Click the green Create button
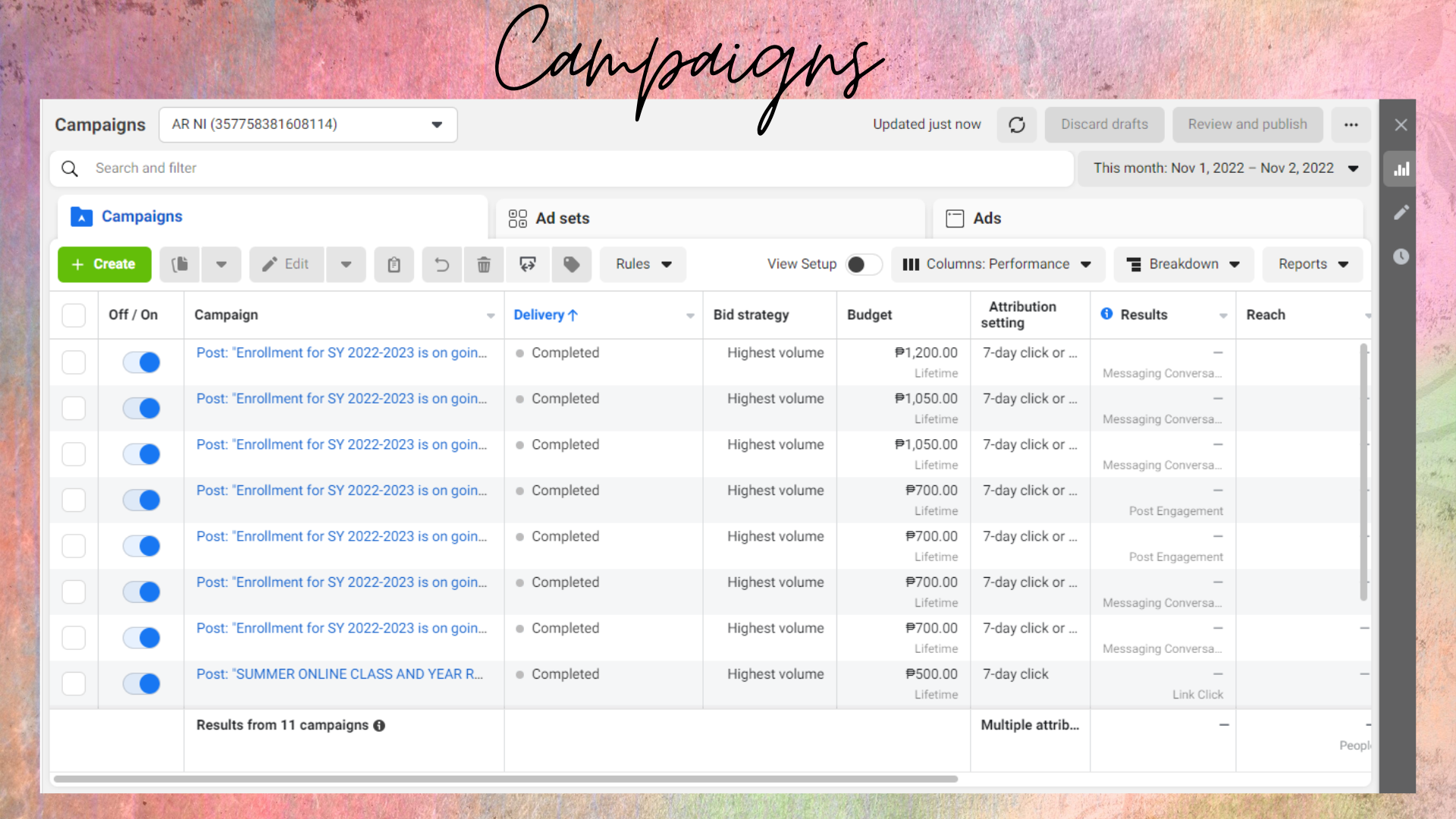 (105, 265)
